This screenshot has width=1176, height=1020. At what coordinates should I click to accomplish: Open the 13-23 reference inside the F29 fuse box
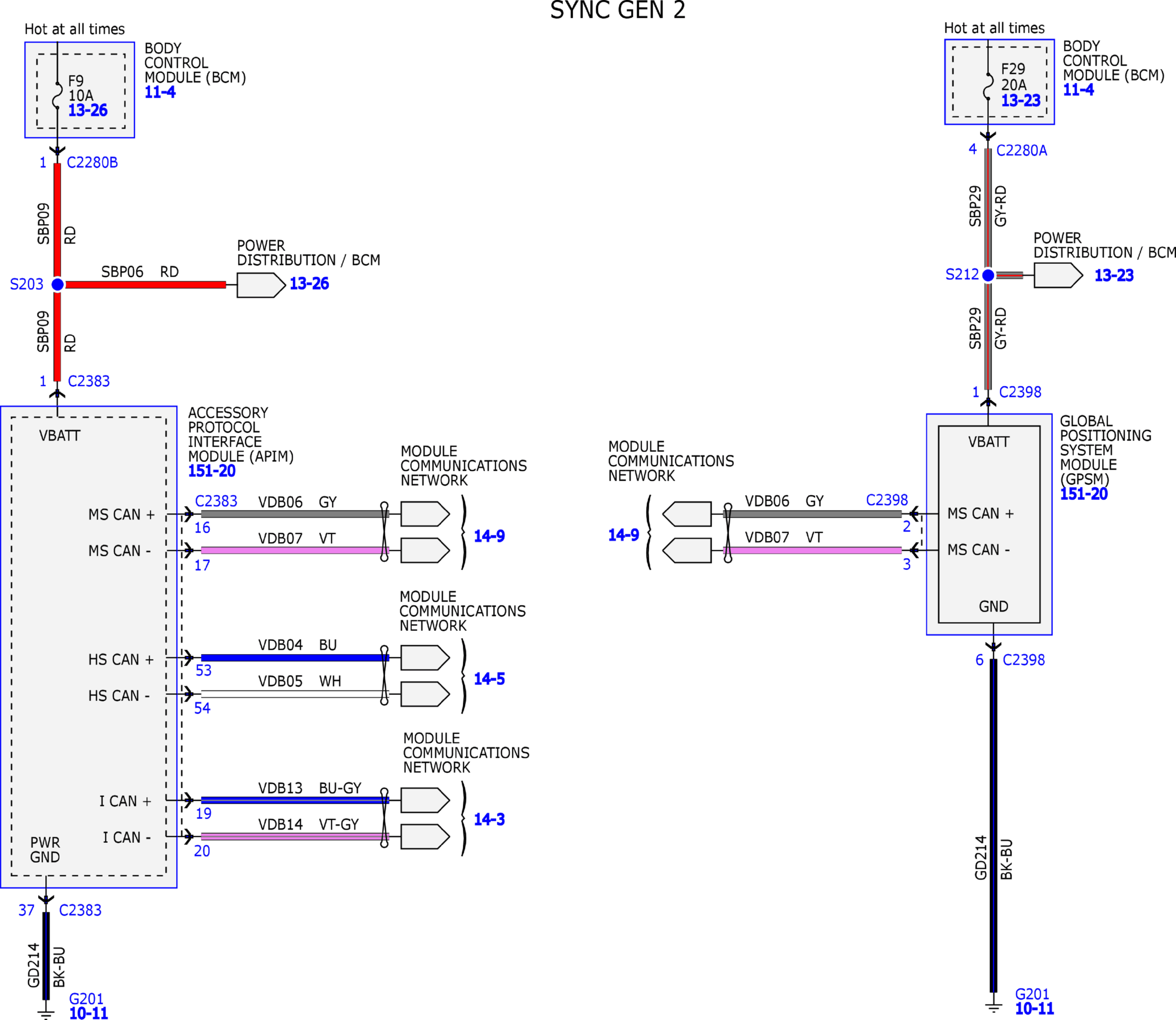1021,101
